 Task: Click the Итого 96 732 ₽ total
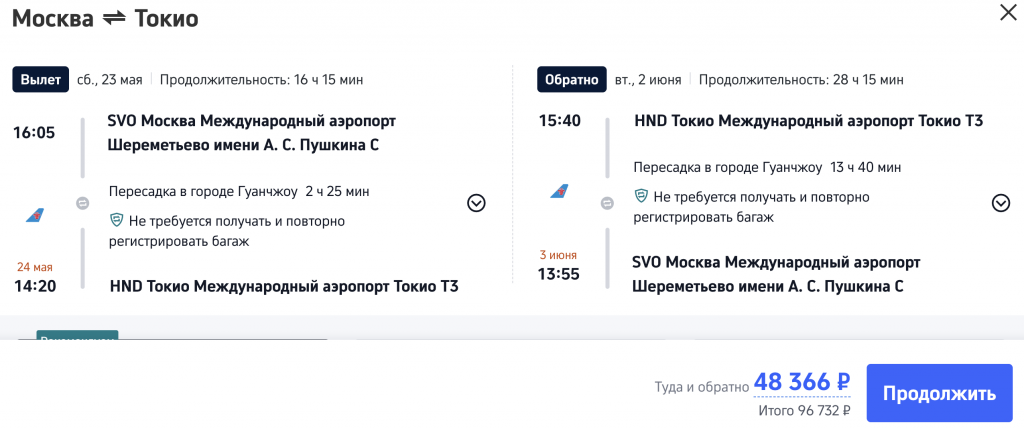(803, 409)
